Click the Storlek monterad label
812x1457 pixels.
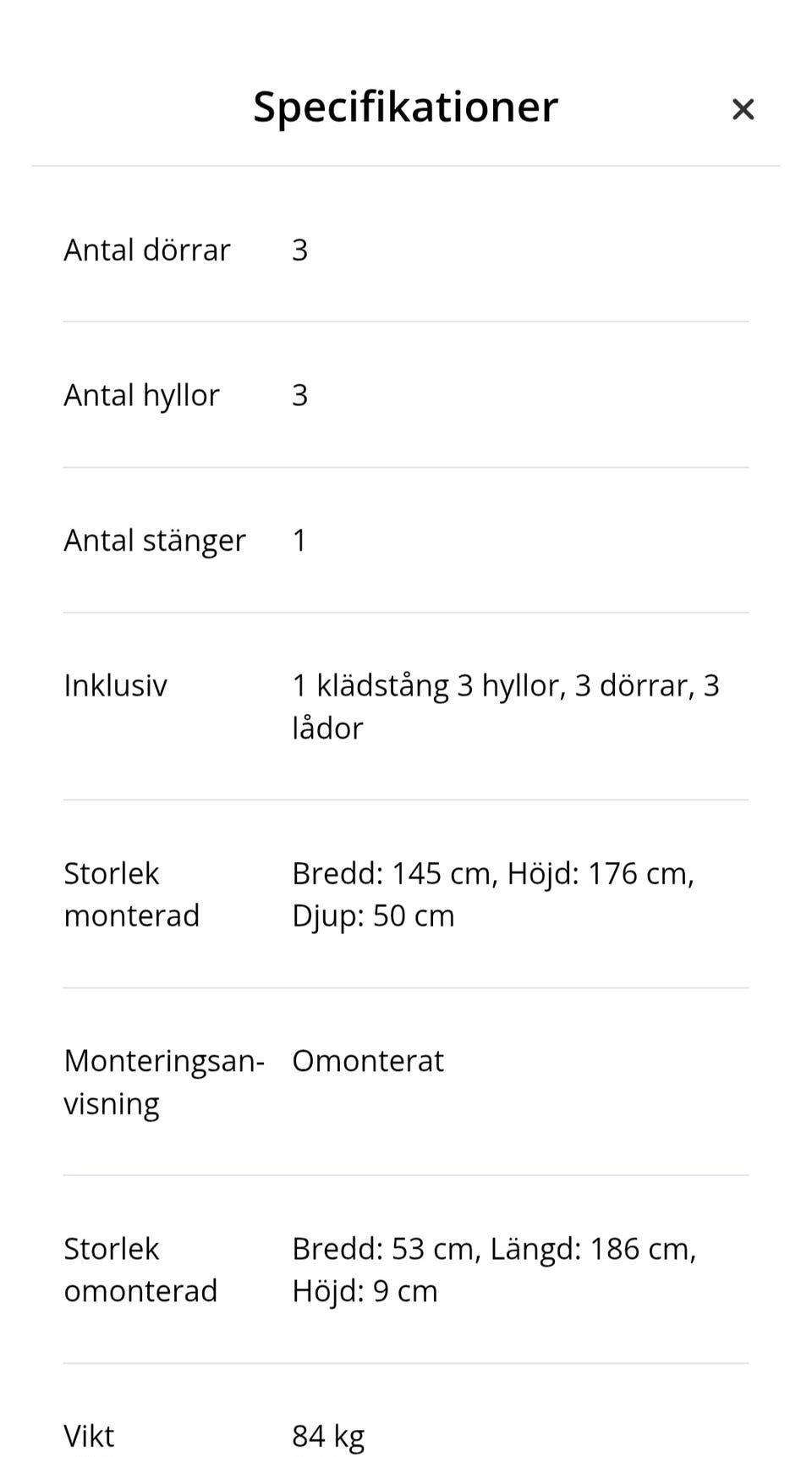(x=131, y=894)
